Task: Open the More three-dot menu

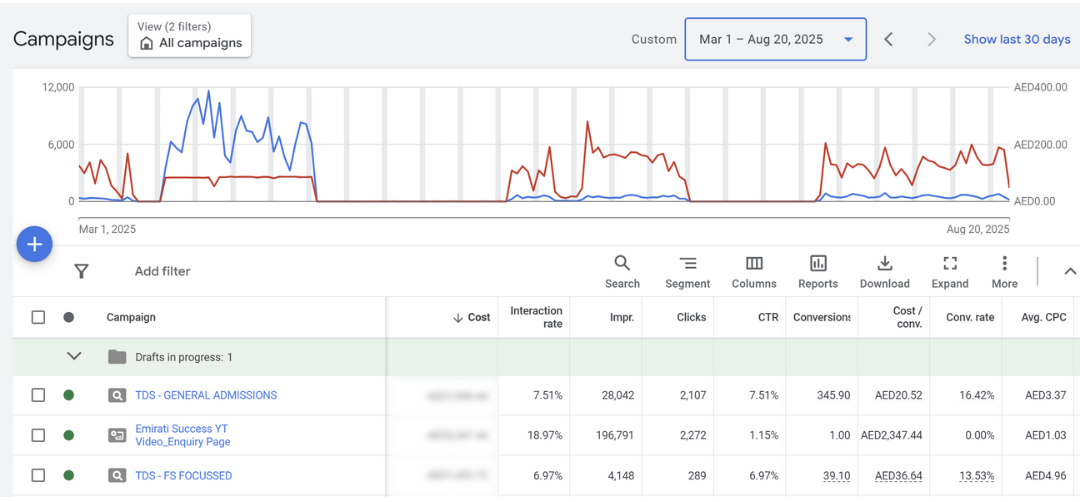Action: [x=1004, y=264]
